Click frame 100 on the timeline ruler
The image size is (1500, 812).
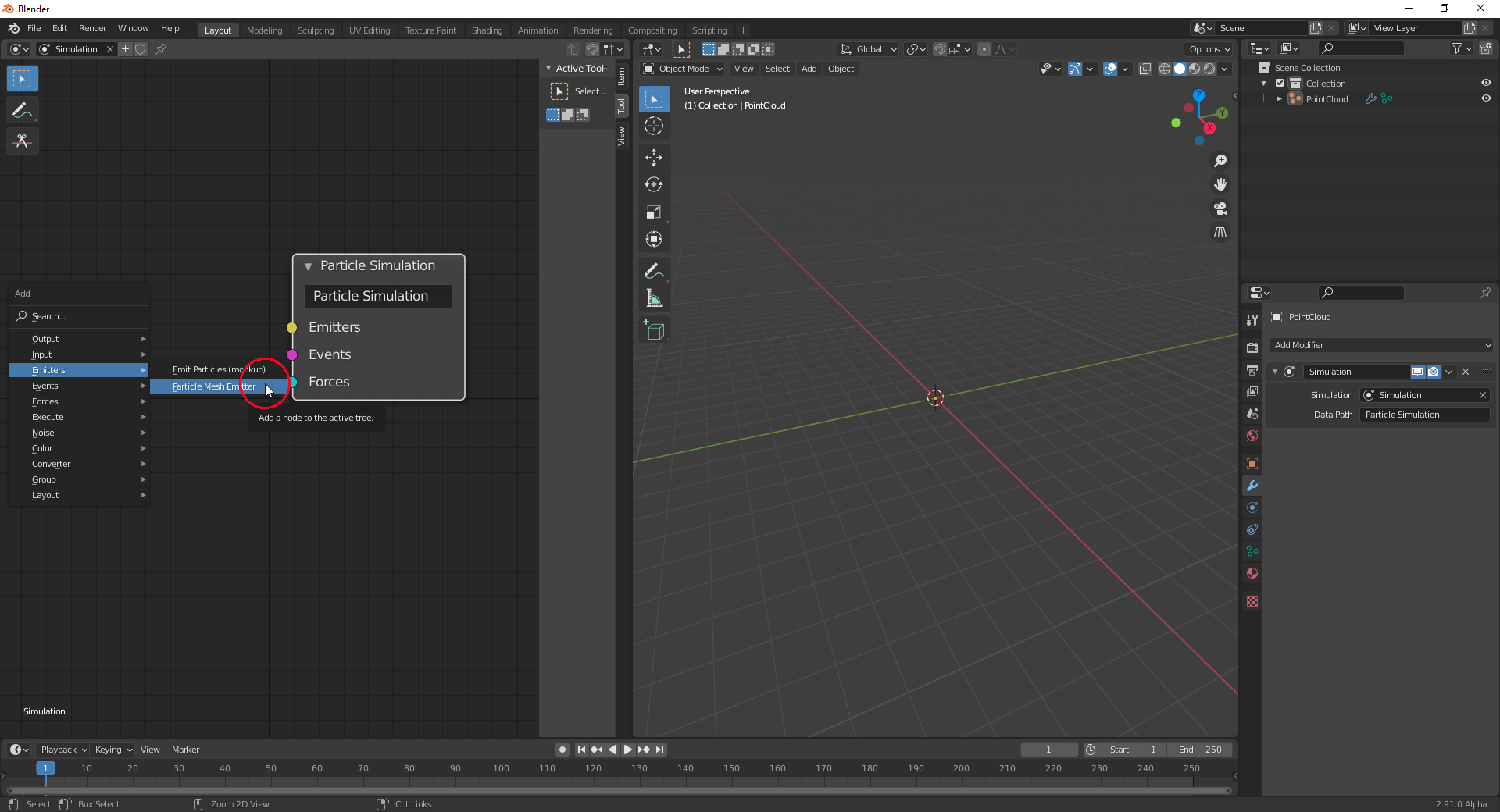click(x=501, y=769)
